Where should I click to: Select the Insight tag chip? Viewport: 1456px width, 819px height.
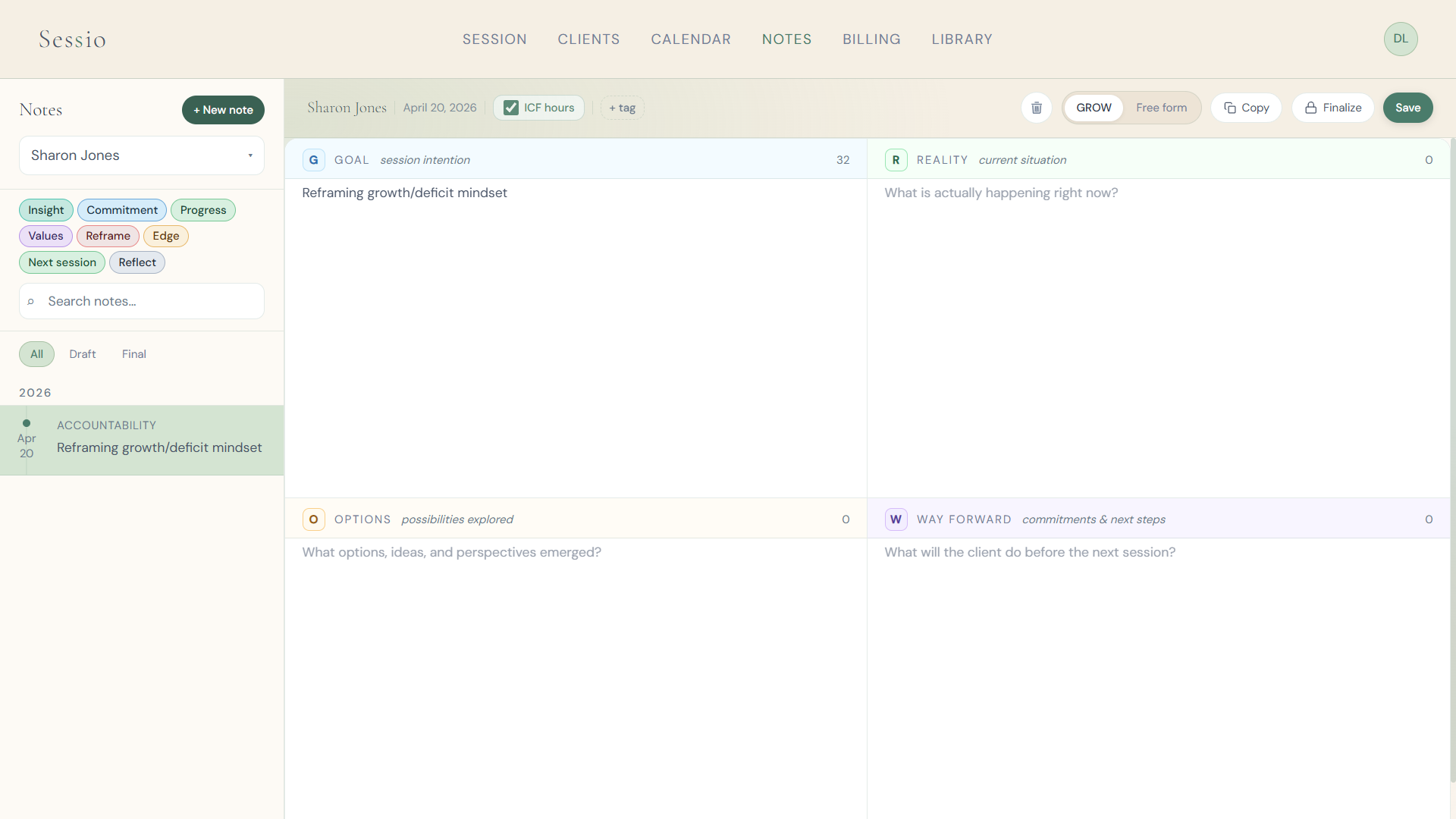46,210
